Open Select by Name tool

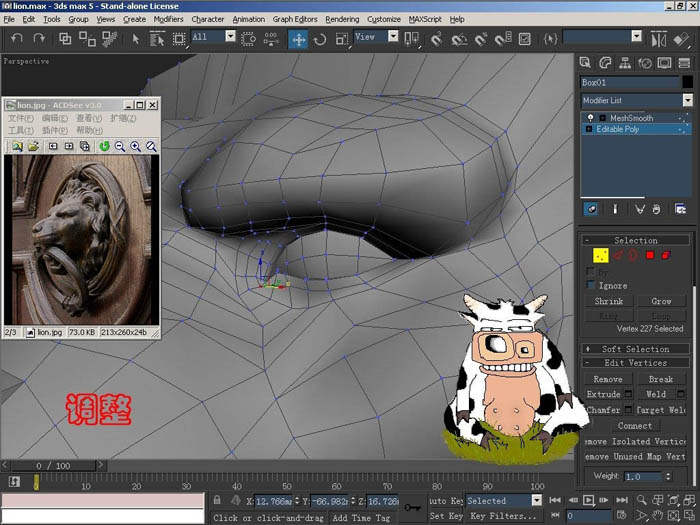[x=157, y=39]
